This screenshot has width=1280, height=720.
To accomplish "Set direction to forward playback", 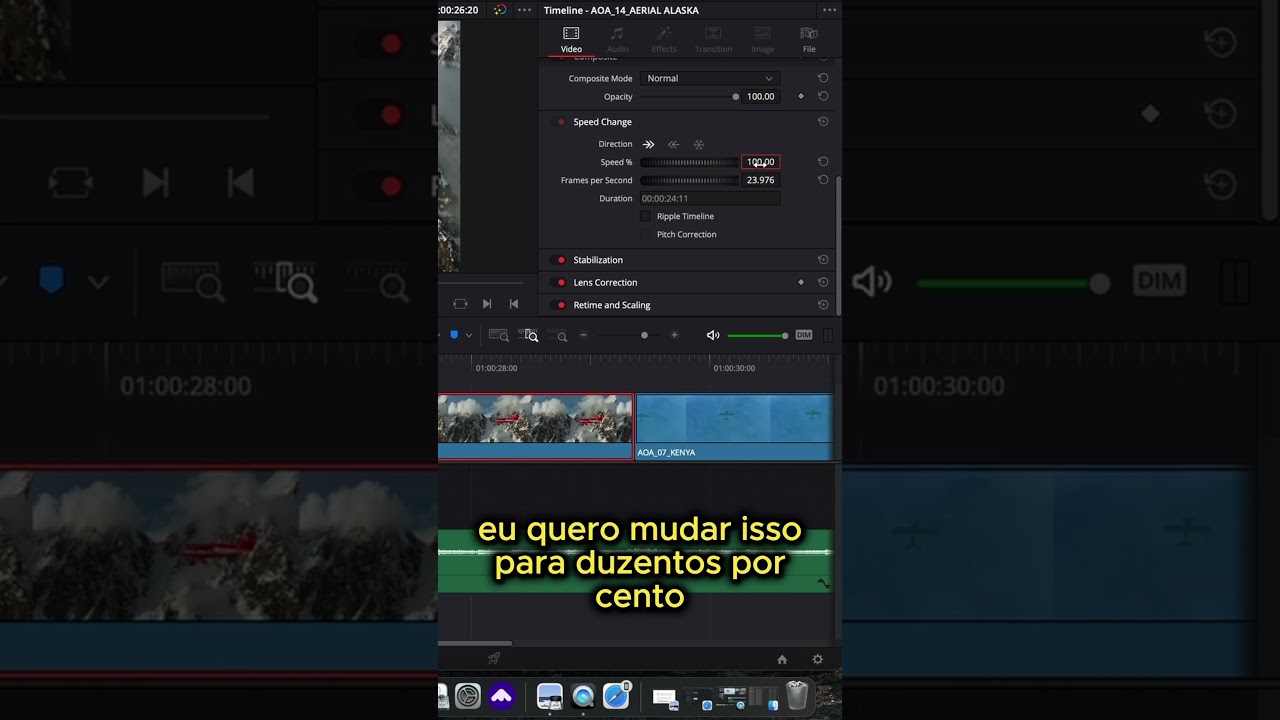I will click(648, 144).
